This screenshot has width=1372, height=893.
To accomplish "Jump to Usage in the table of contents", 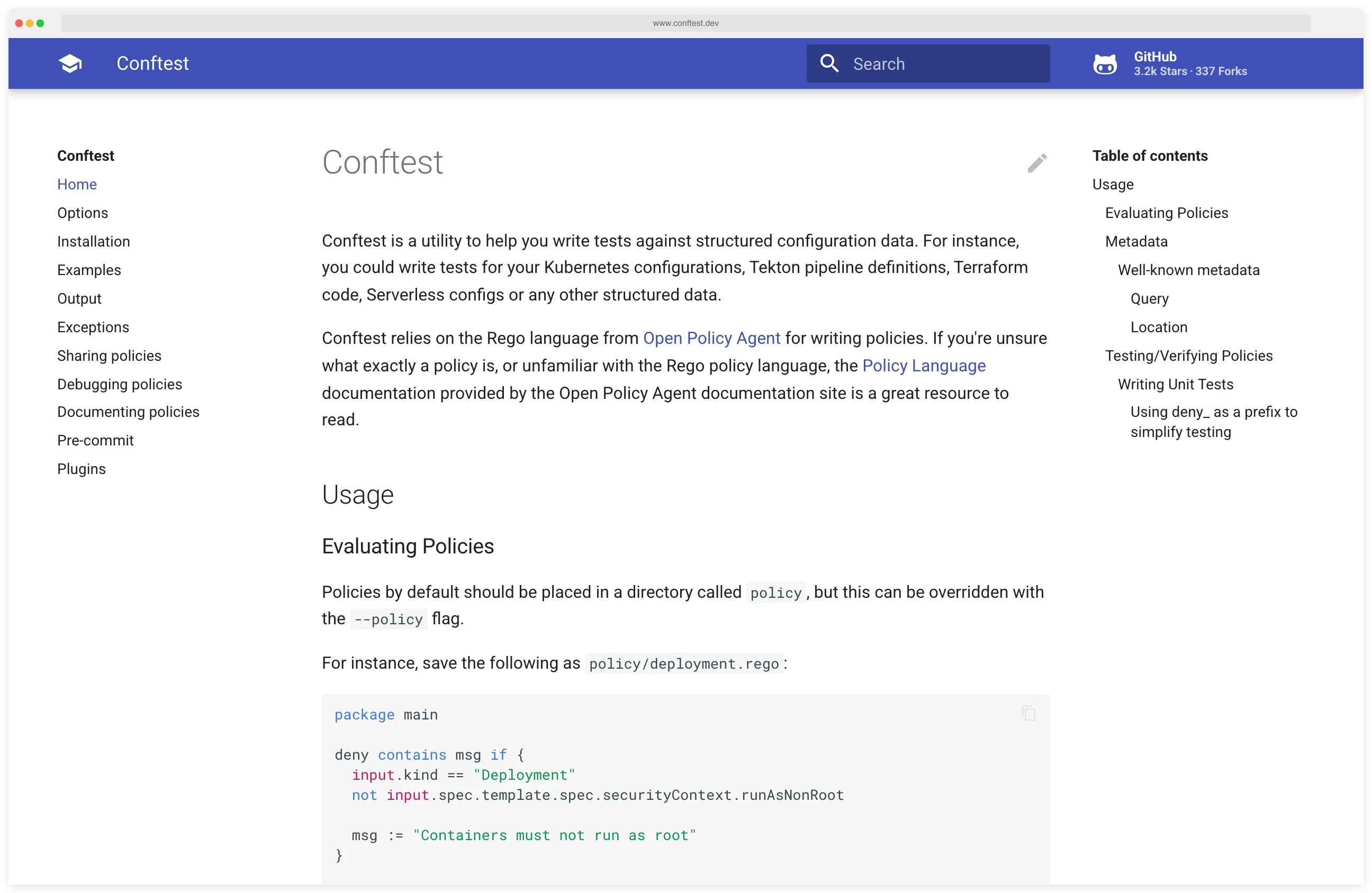I will (x=1112, y=184).
